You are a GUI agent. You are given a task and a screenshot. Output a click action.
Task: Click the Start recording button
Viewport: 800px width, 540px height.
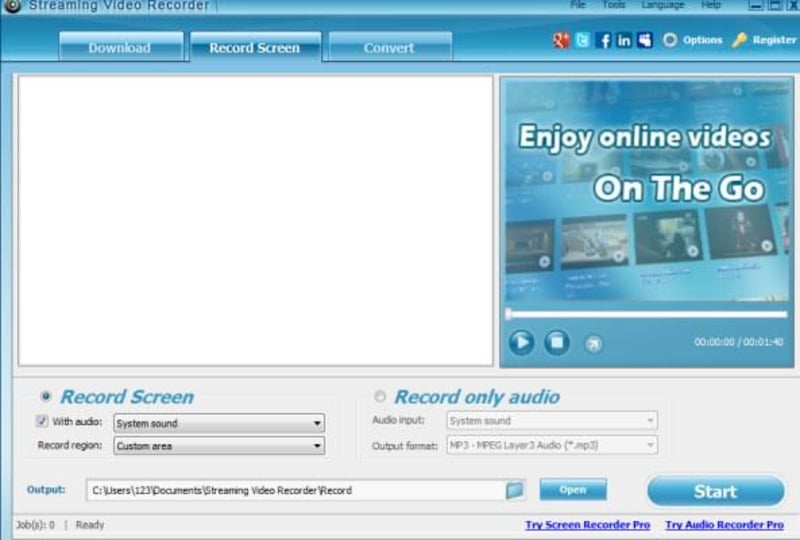point(716,491)
